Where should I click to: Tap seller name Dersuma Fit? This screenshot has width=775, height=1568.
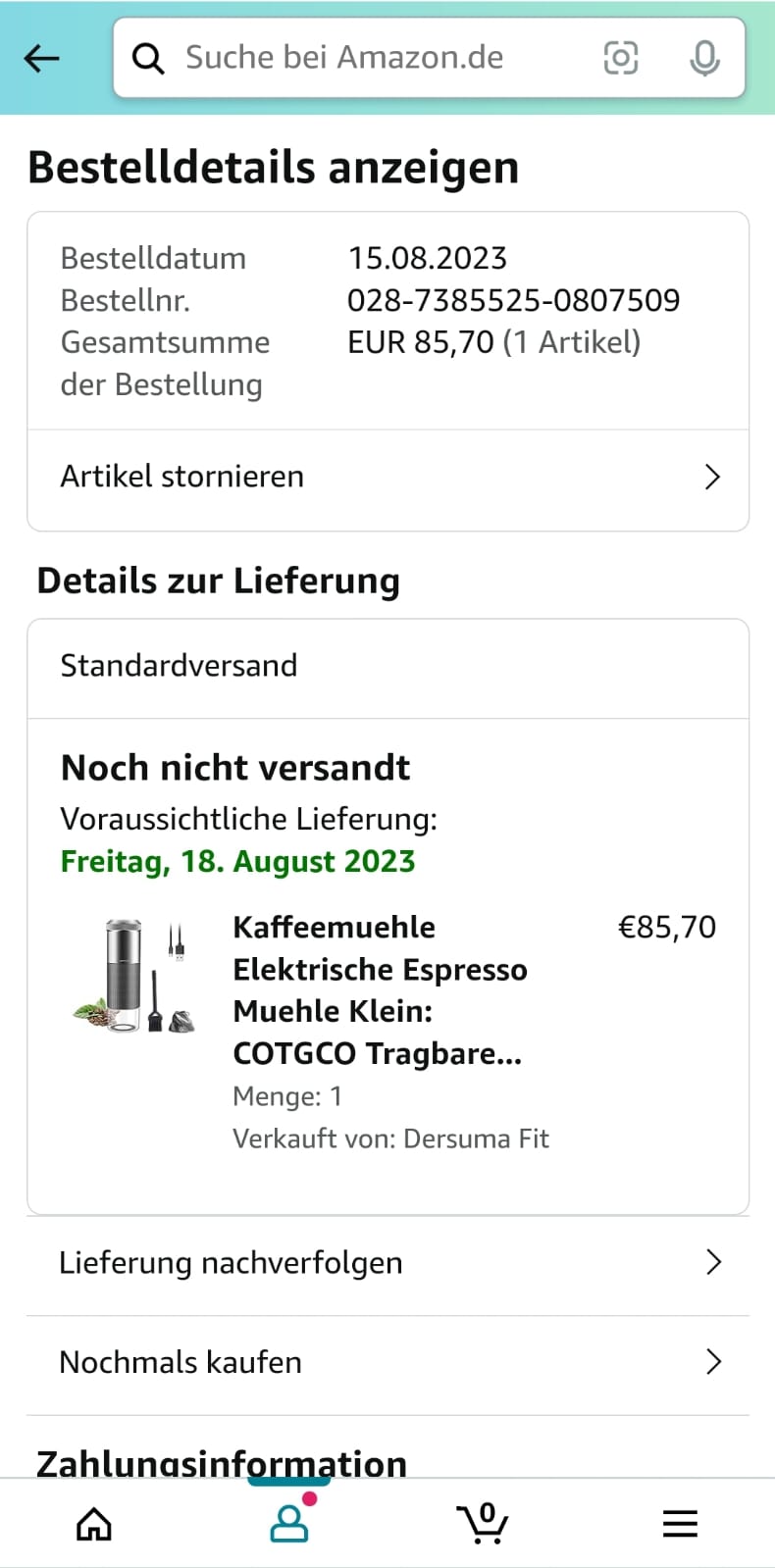pos(476,1138)
